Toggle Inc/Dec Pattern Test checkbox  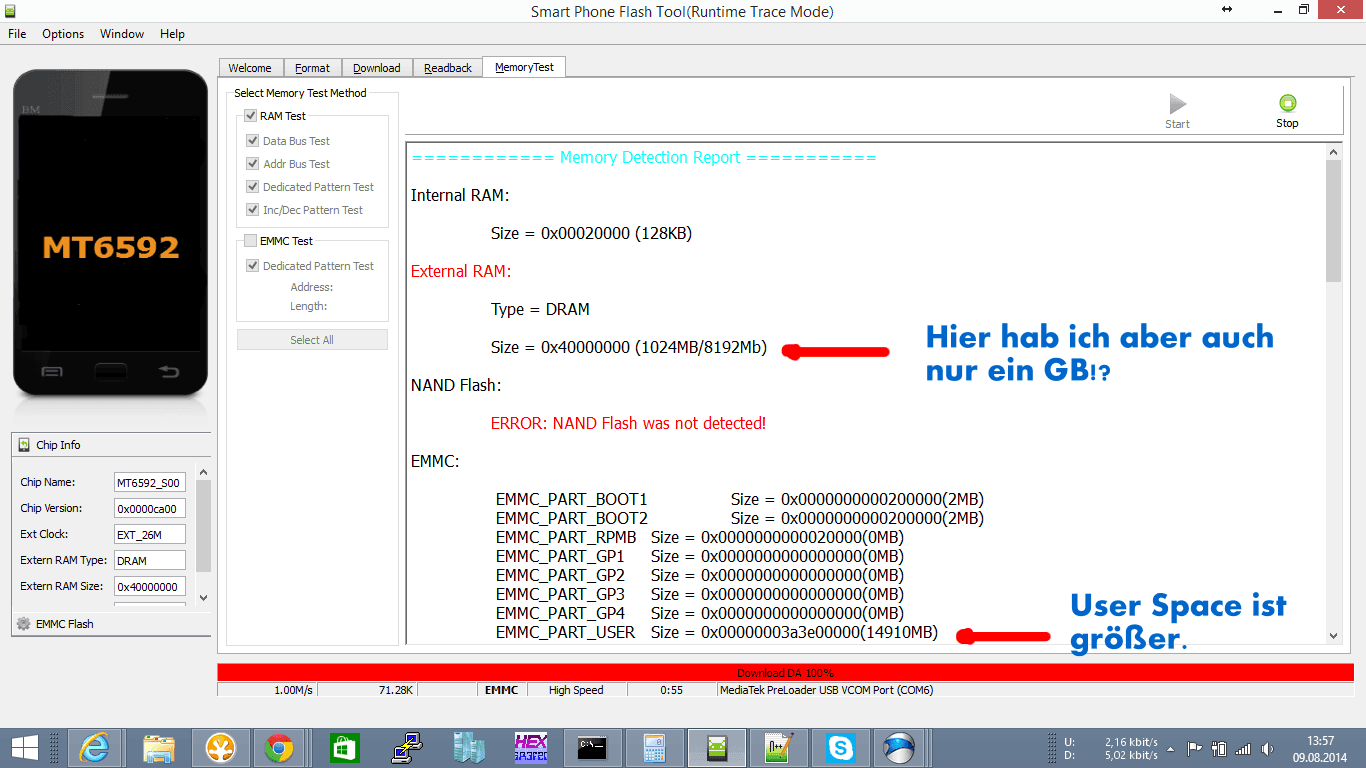(254, 210)
